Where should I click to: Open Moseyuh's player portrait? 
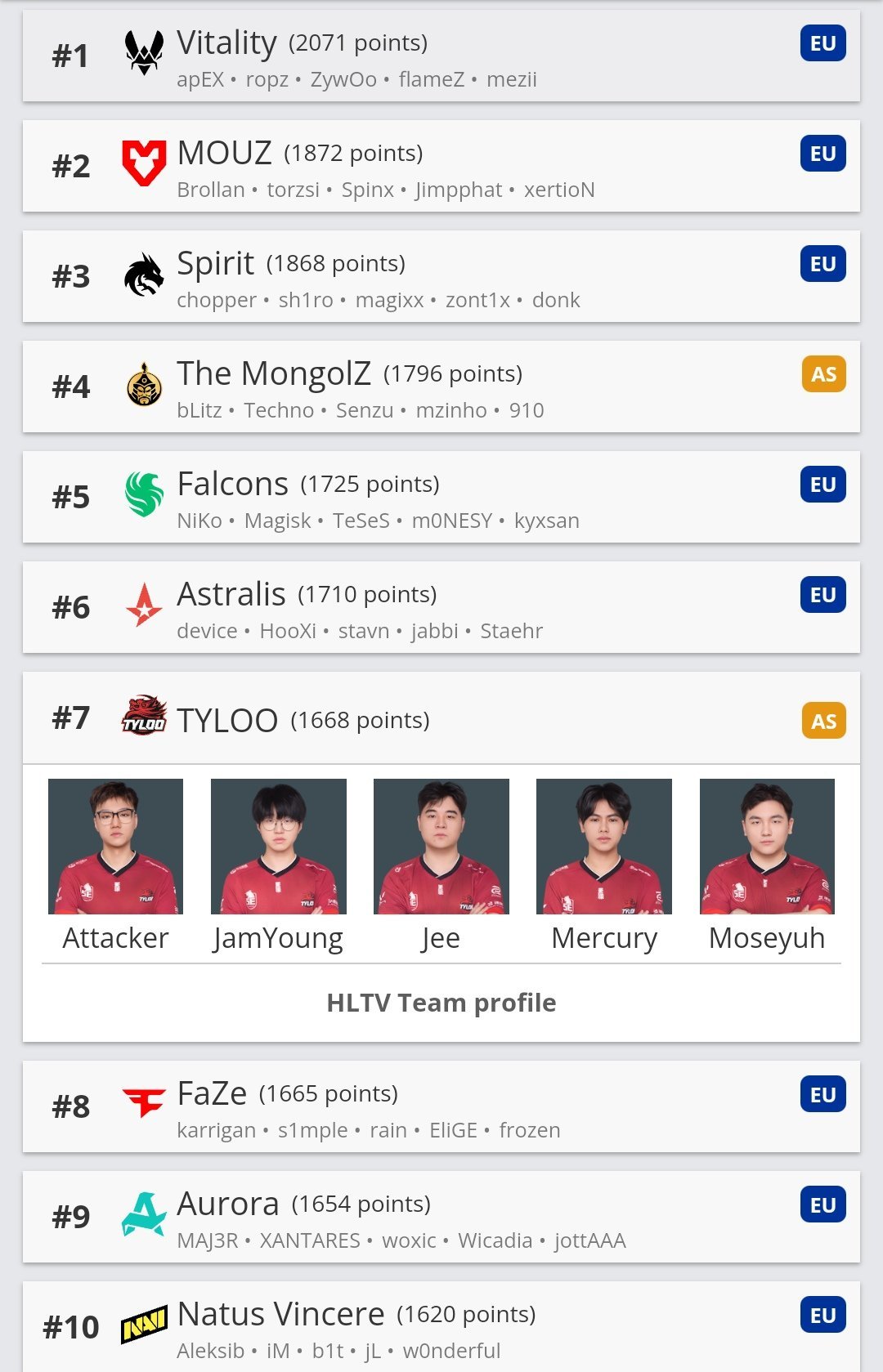(x=767, y=847)
